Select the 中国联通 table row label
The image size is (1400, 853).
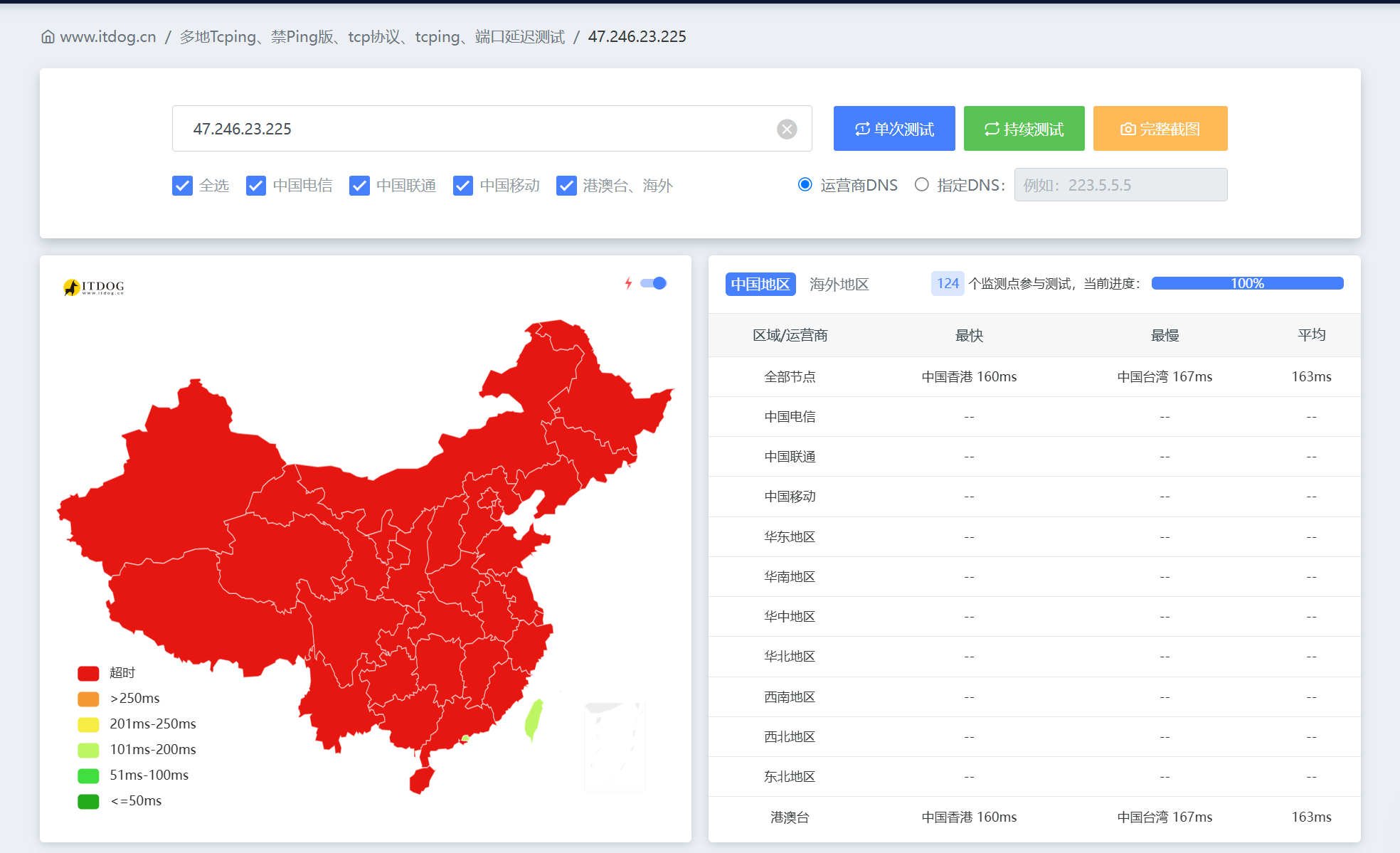790,457
